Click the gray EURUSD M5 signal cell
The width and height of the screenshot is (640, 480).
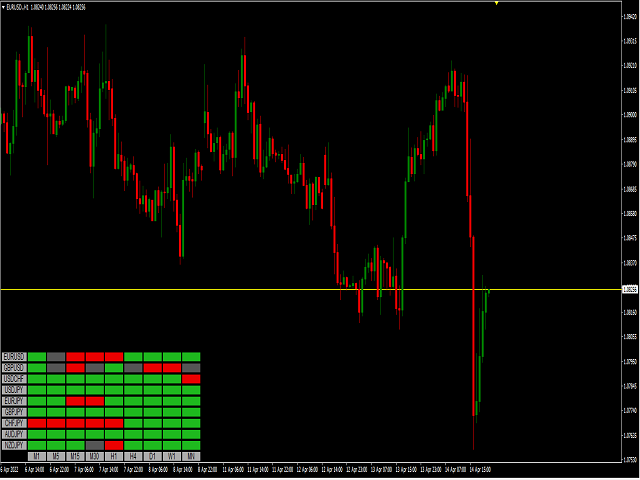[x=56, y=357]
